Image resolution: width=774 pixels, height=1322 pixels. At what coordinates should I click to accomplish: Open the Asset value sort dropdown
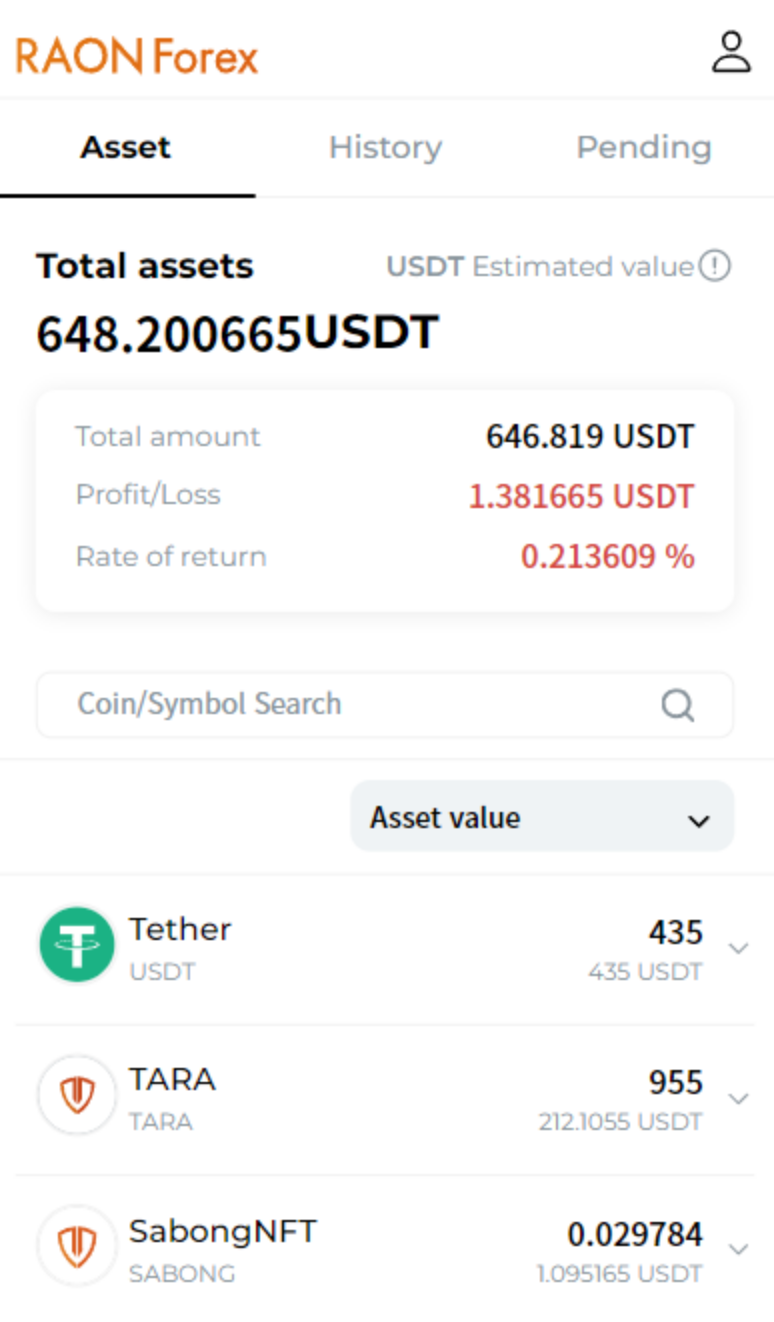[542, 817]
